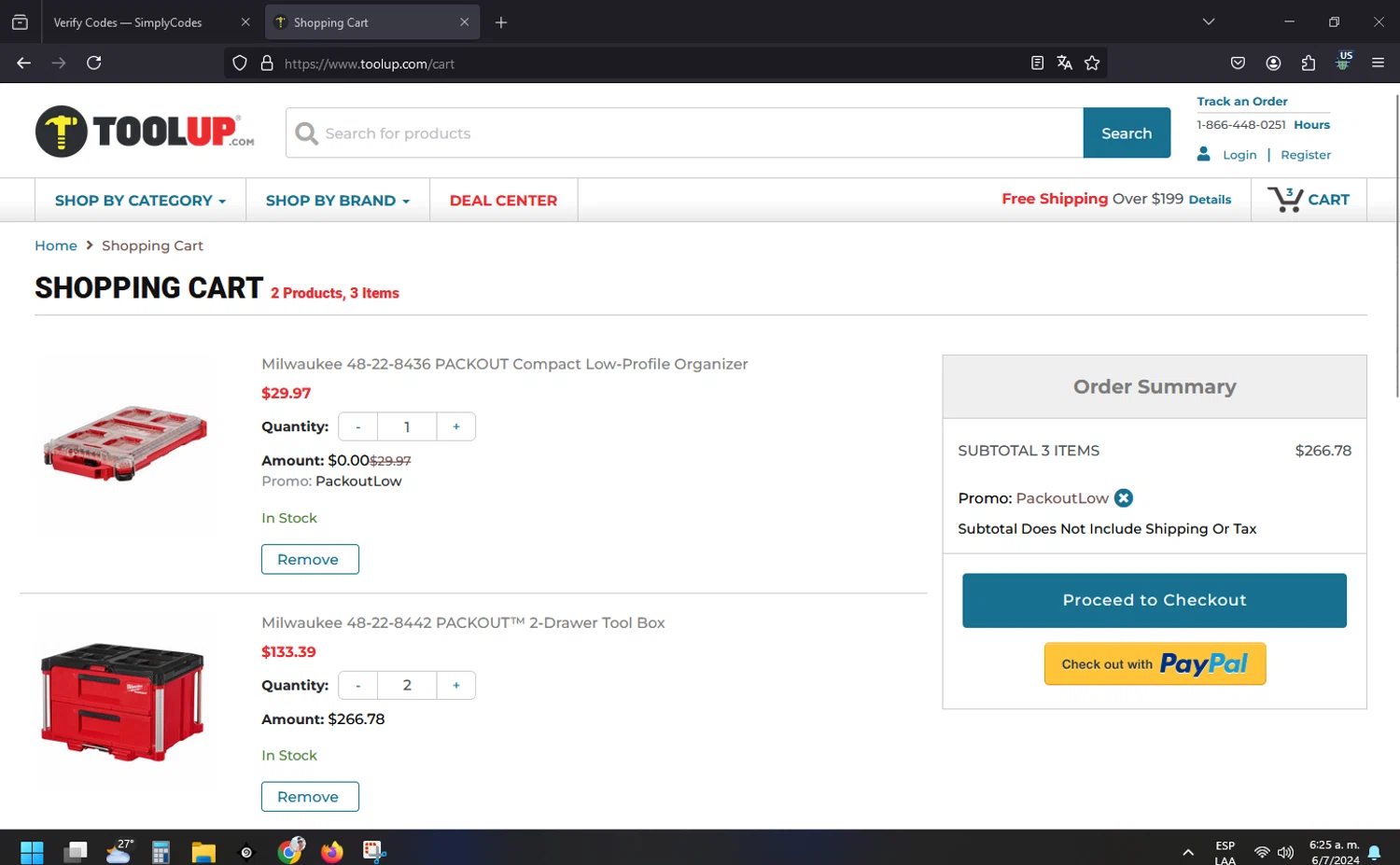Viewport: 1400px width, 865px height.
Task: Click the user silhouette icon beside Login
Action: pos(1204,154)
